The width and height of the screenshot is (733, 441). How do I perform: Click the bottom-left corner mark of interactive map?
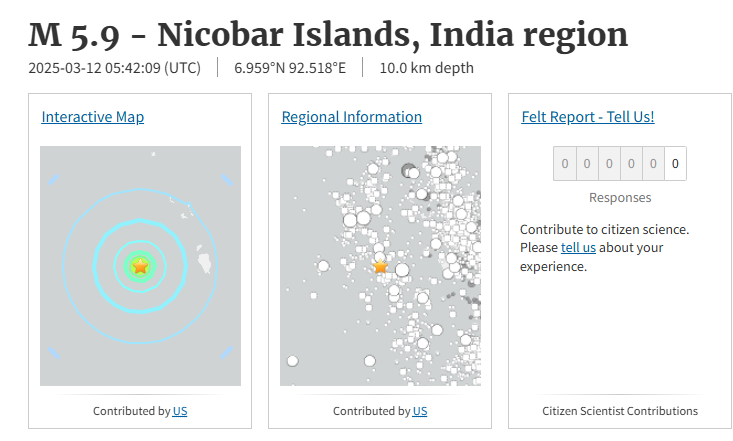(53, 352)
